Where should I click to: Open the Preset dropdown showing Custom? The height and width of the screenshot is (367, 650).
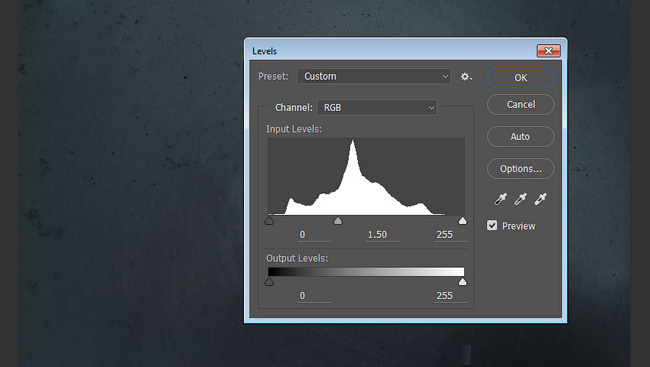[374, 76]
